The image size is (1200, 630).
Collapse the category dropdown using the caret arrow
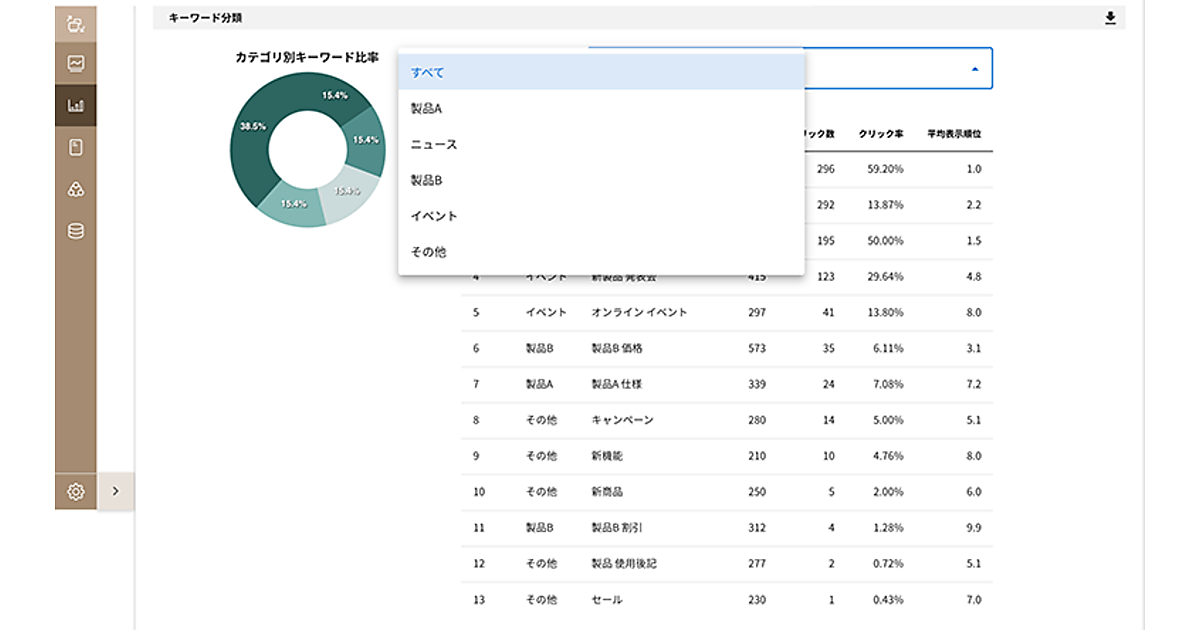[975, 69]
